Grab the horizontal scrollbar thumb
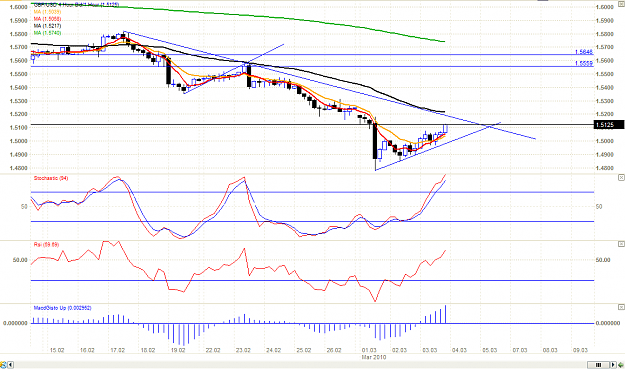Viewport: 625px width, 369px height. [599, 365]
